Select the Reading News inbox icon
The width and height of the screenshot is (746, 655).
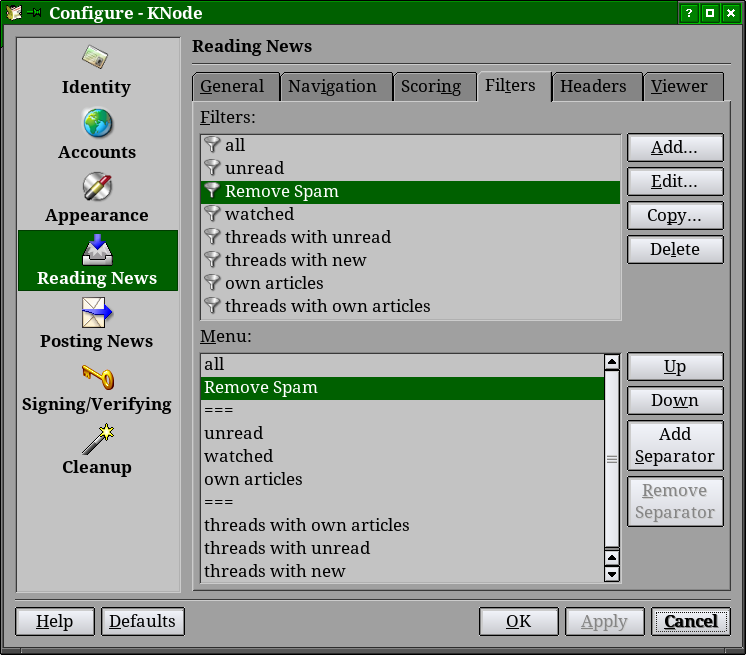97,249
